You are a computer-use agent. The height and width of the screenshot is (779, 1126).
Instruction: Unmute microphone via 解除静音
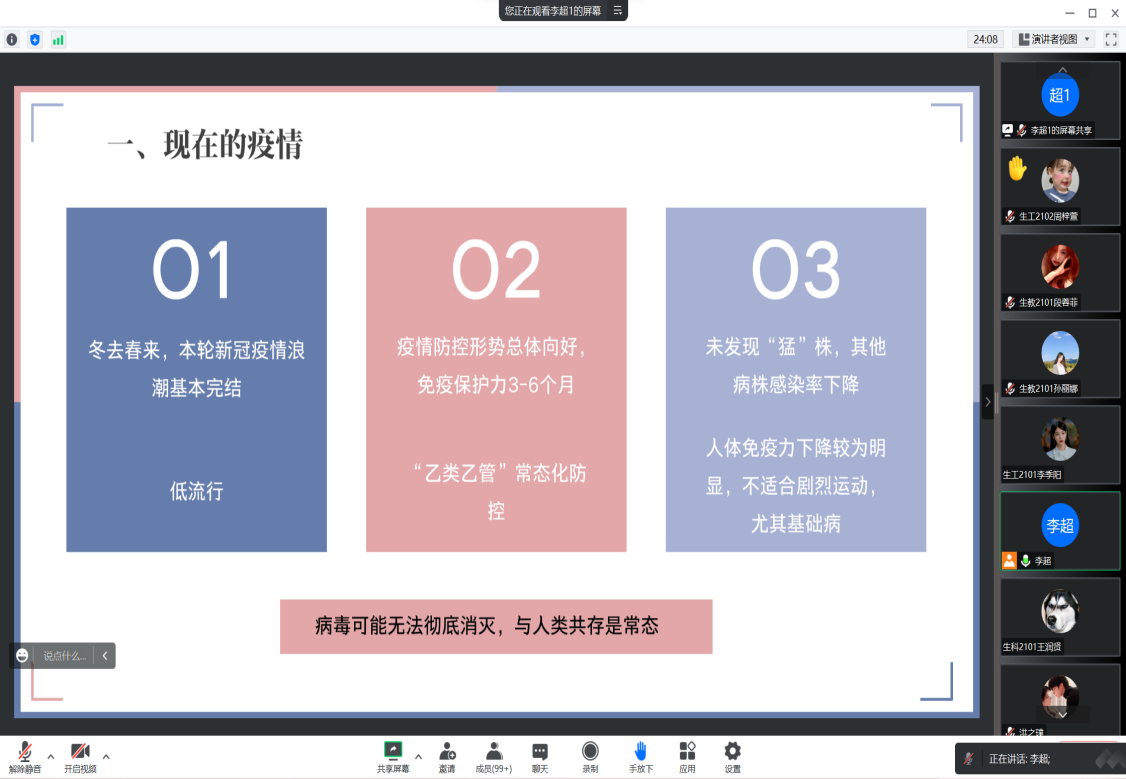tap(25, 754)
